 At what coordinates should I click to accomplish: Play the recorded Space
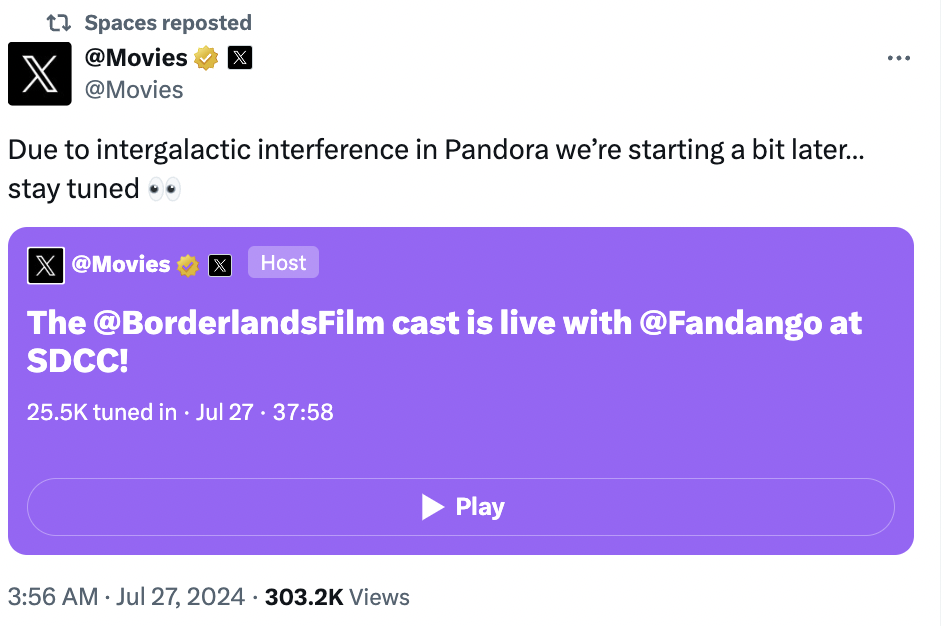tap(461, 507)
